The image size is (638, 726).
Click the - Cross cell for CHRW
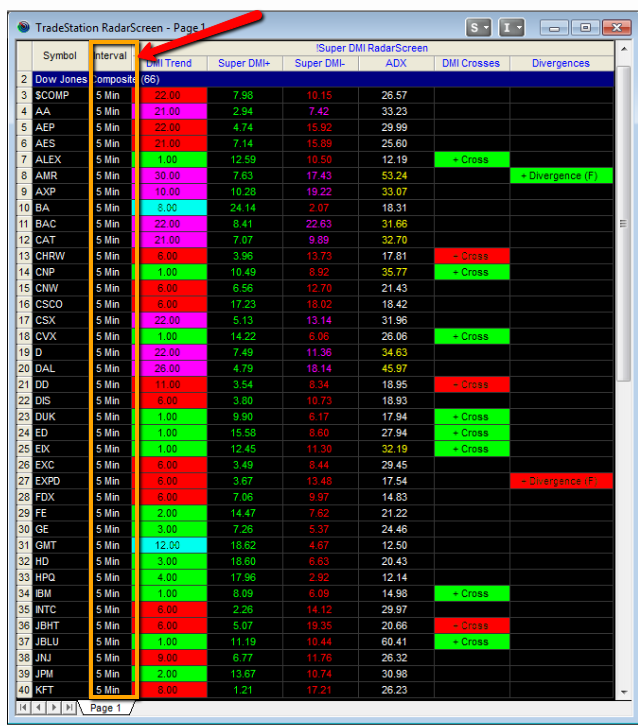472,256
